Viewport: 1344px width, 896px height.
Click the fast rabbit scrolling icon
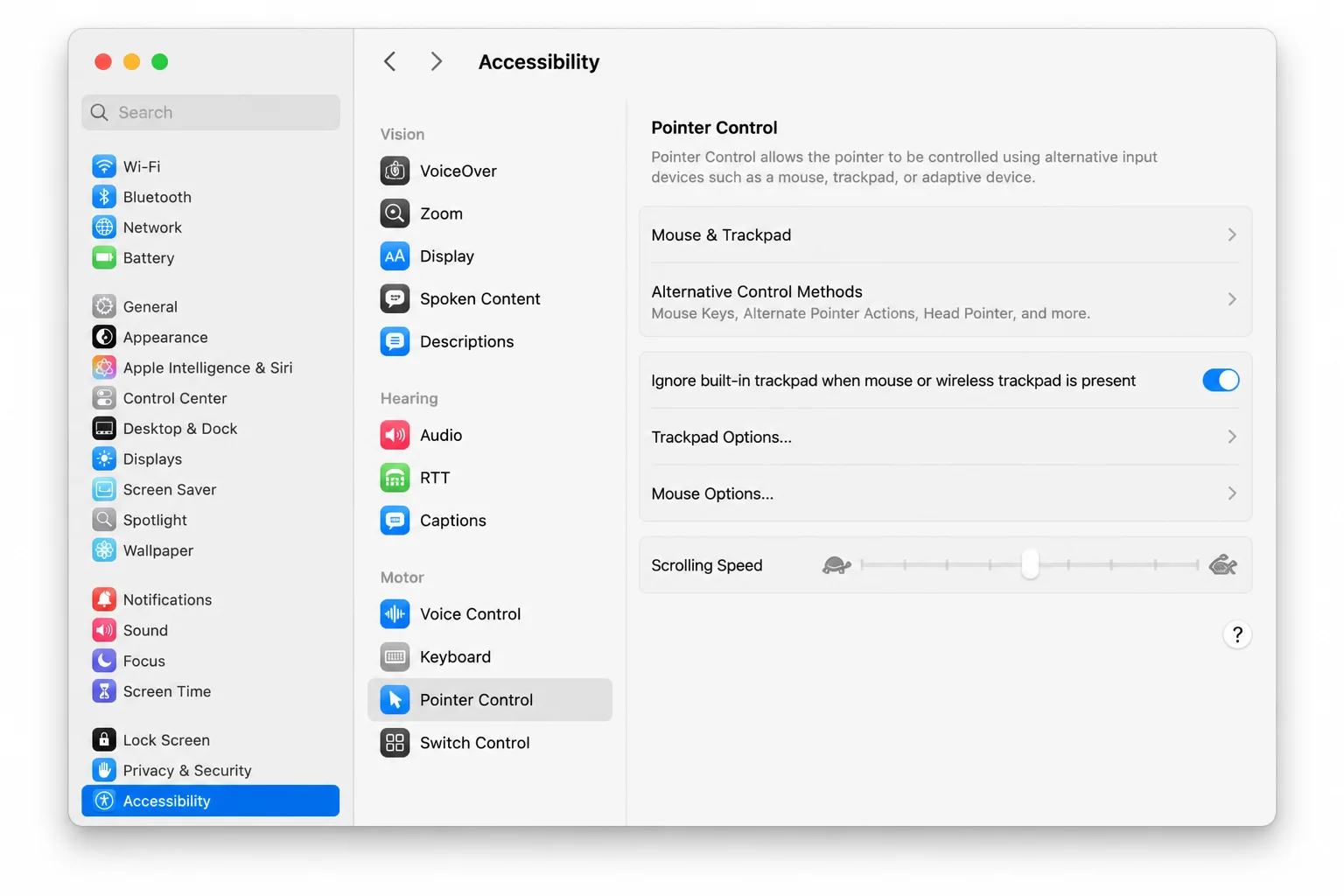(x=1222, y=565)
